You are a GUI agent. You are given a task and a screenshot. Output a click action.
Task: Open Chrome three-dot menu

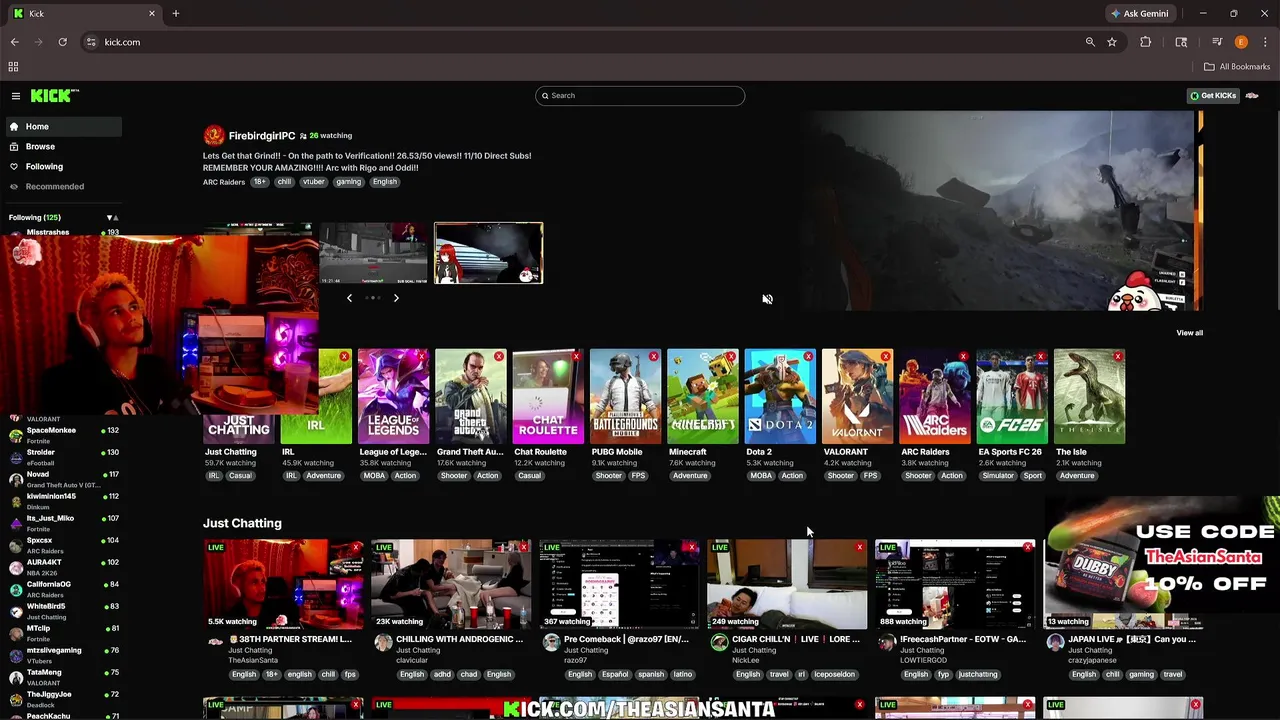tap(1265, 42)
